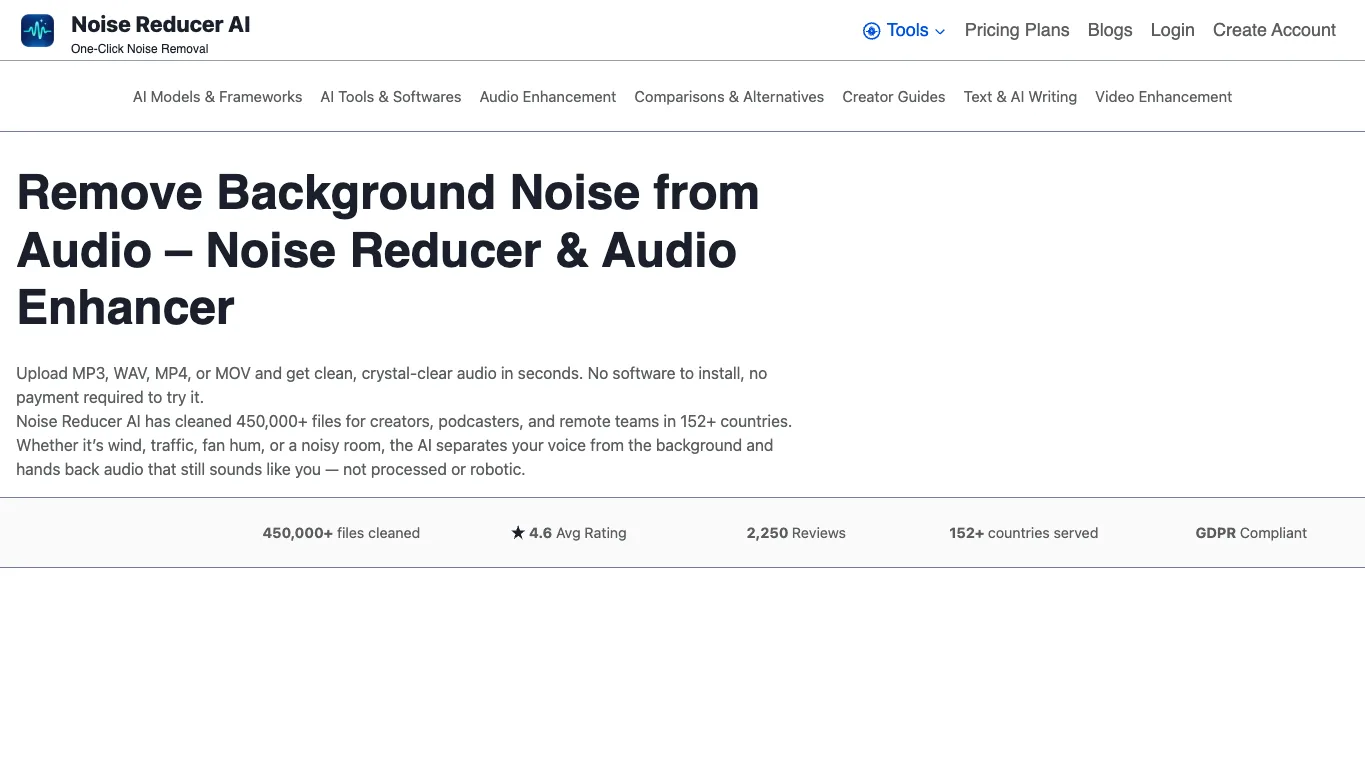
Task: Click the 'One-Click Noise Removal' tagline
Action: pos(140,49)
